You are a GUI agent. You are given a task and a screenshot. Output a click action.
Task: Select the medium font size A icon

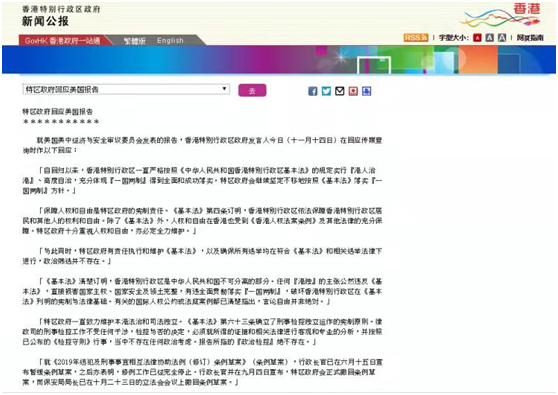pos(490,38)
